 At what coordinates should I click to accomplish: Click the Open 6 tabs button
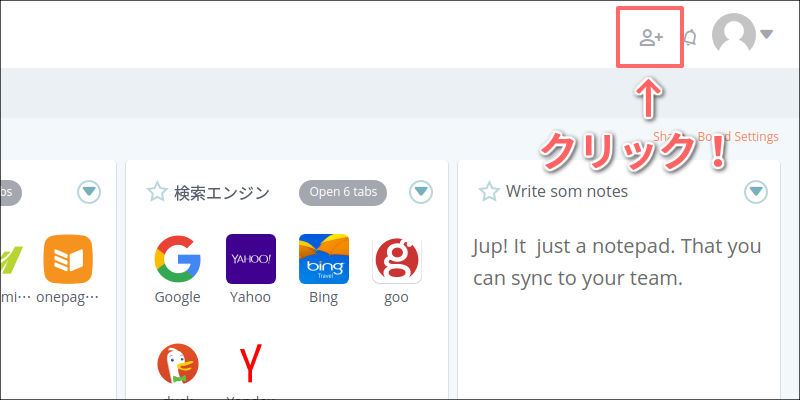coord(343,192)
